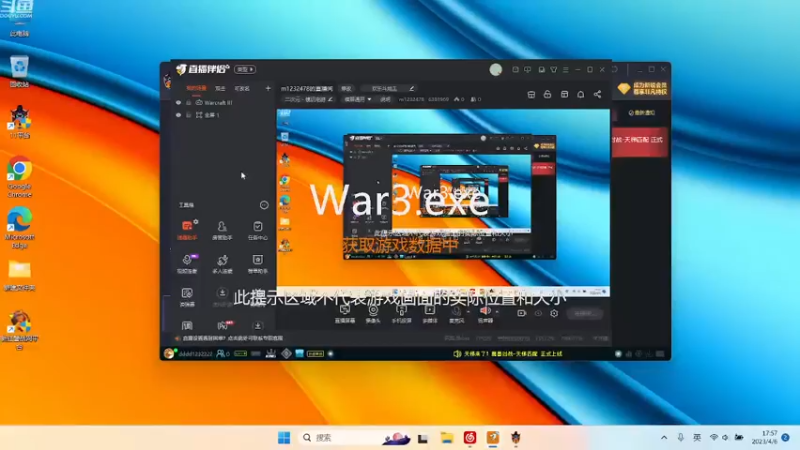
Task: Click the stream preview canvas
Action: click(x=443, y=203)
